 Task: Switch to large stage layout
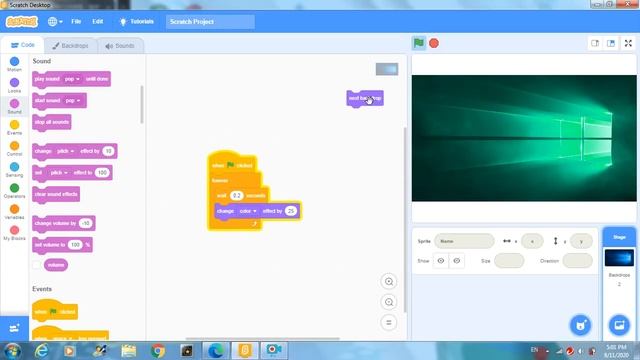coord(611,43)
